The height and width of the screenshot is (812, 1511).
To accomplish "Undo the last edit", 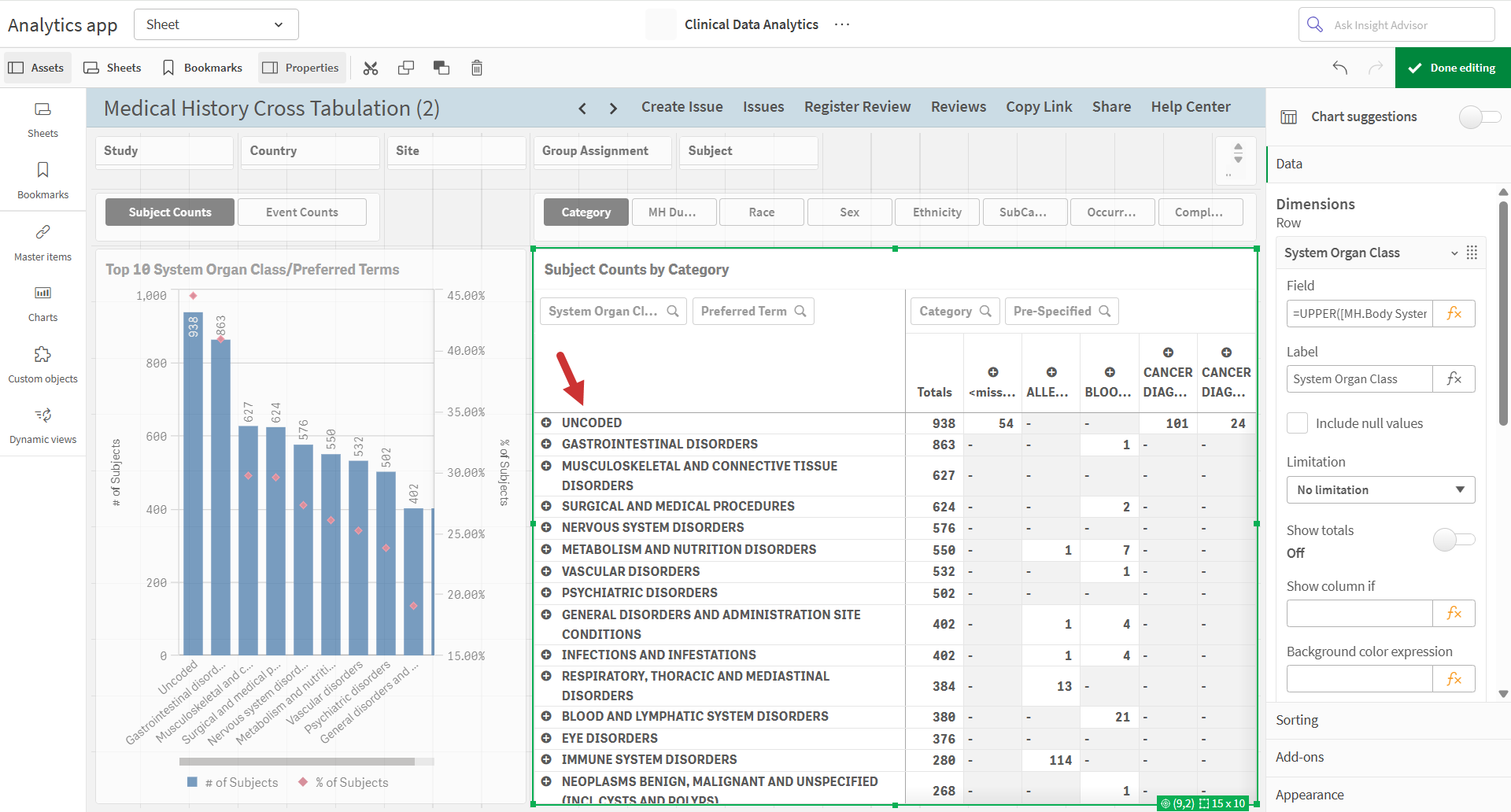I will [x=1340, y=68].
